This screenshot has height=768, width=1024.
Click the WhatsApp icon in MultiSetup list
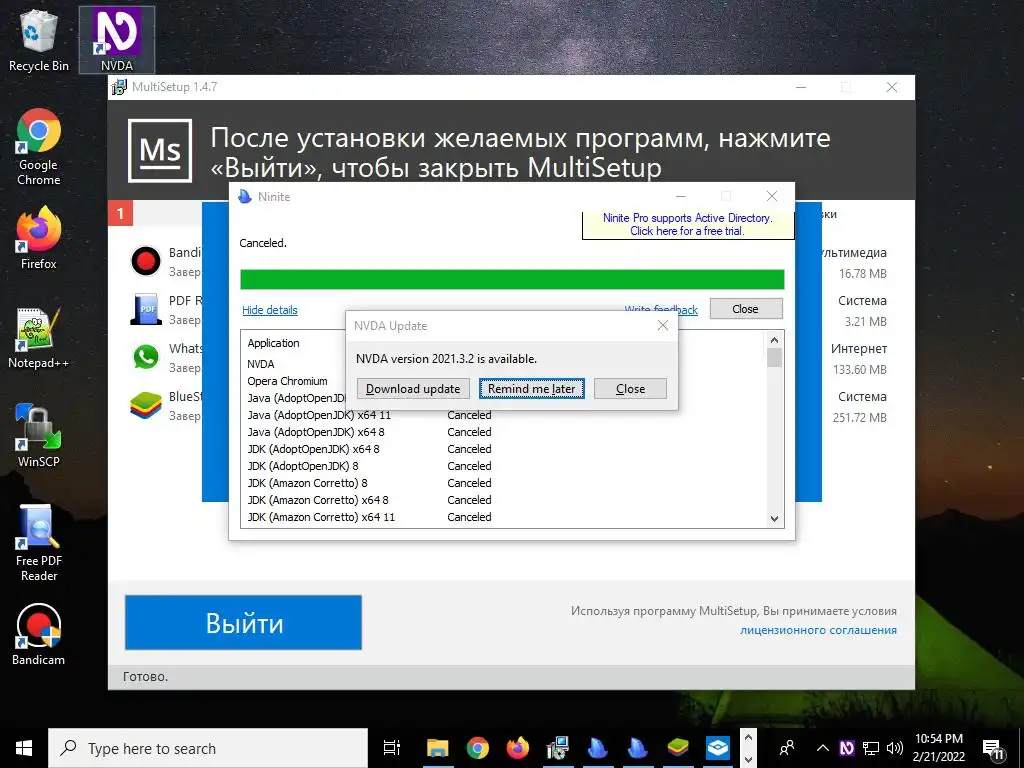coord(146,357)
